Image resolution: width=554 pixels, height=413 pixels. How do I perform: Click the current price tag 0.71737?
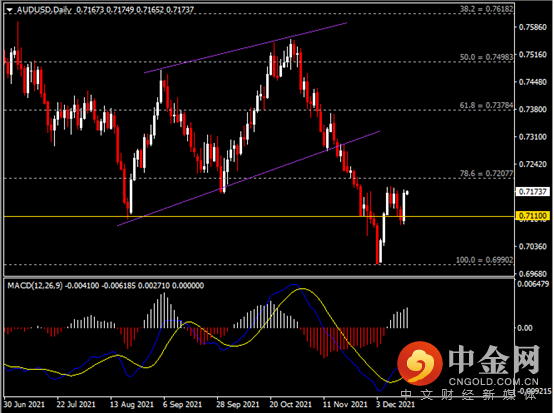(x=533, y=191)
